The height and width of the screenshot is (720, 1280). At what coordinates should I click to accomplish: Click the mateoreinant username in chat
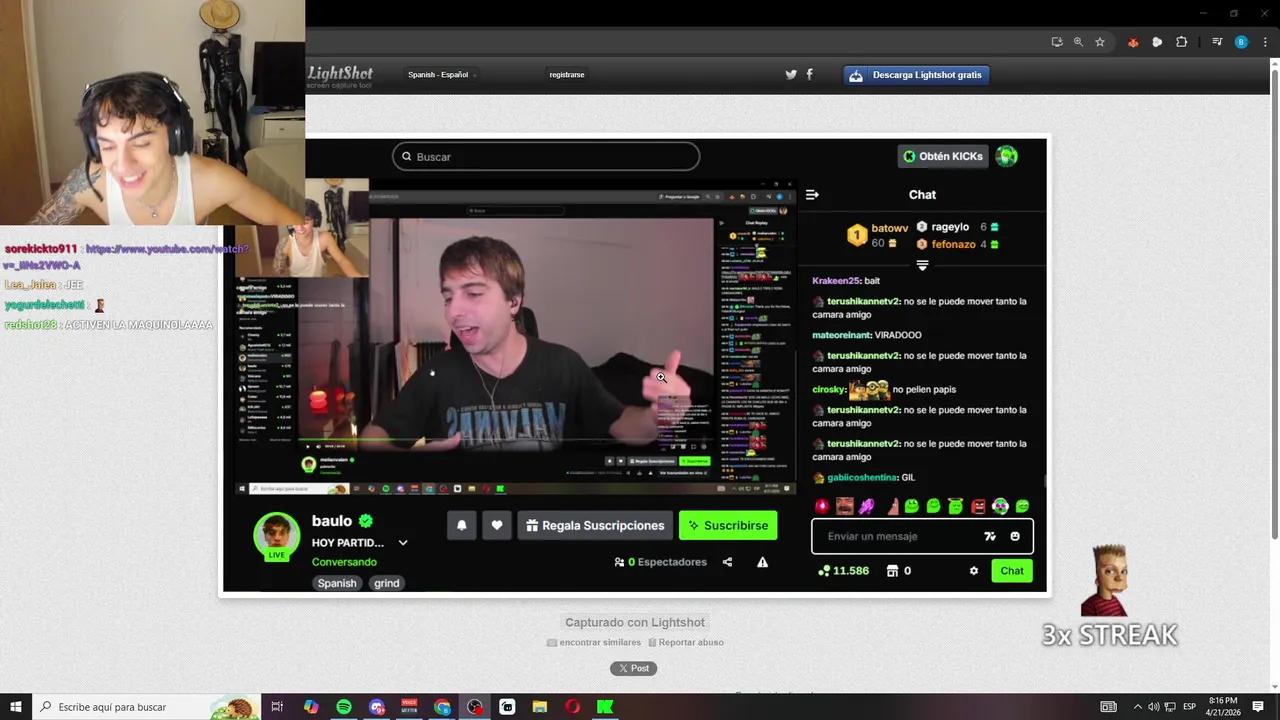(x=841, y=335)
